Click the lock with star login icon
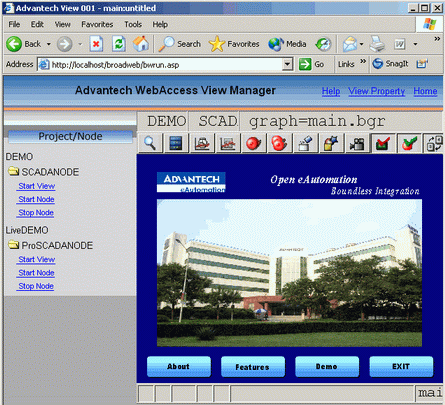Viewport: 445px width, 405px height. coord(331,144)
